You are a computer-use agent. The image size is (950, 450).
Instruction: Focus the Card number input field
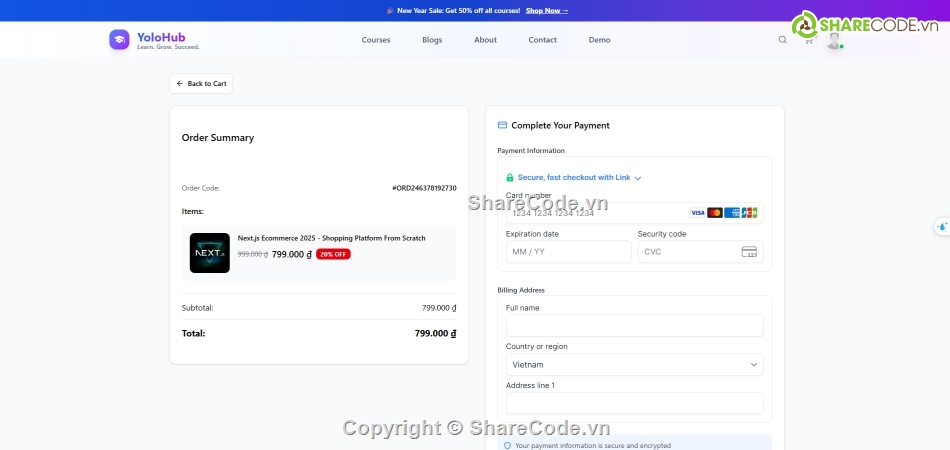(x=595, y=213)
